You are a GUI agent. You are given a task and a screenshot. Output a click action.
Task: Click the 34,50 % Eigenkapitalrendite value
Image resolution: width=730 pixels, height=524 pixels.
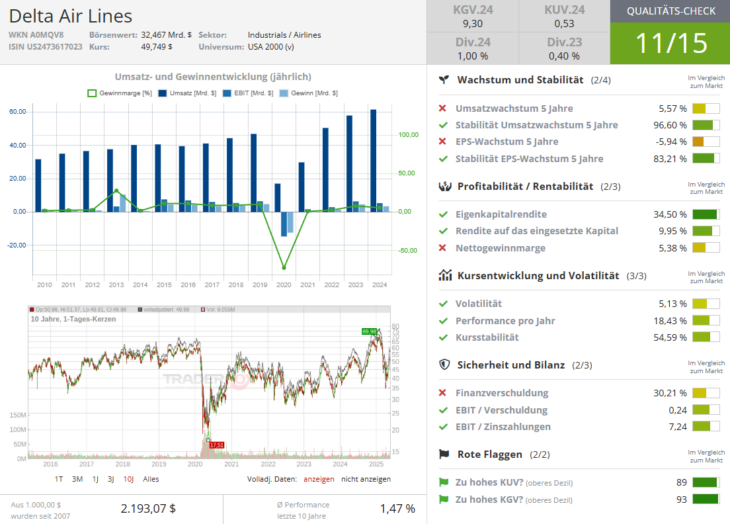670,215
